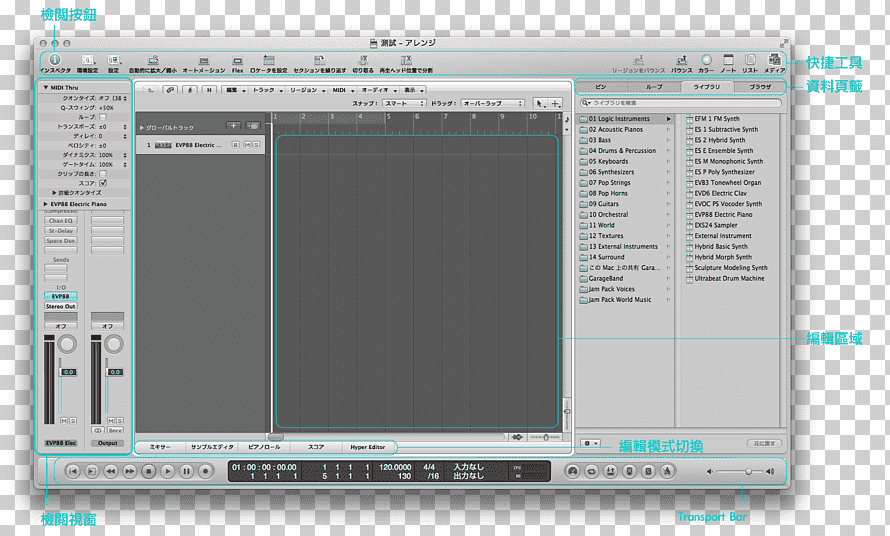This screenshot has height=536, width=890.
Task: Mute the EVP88 Elec channel strip
Action: point(64,421)
